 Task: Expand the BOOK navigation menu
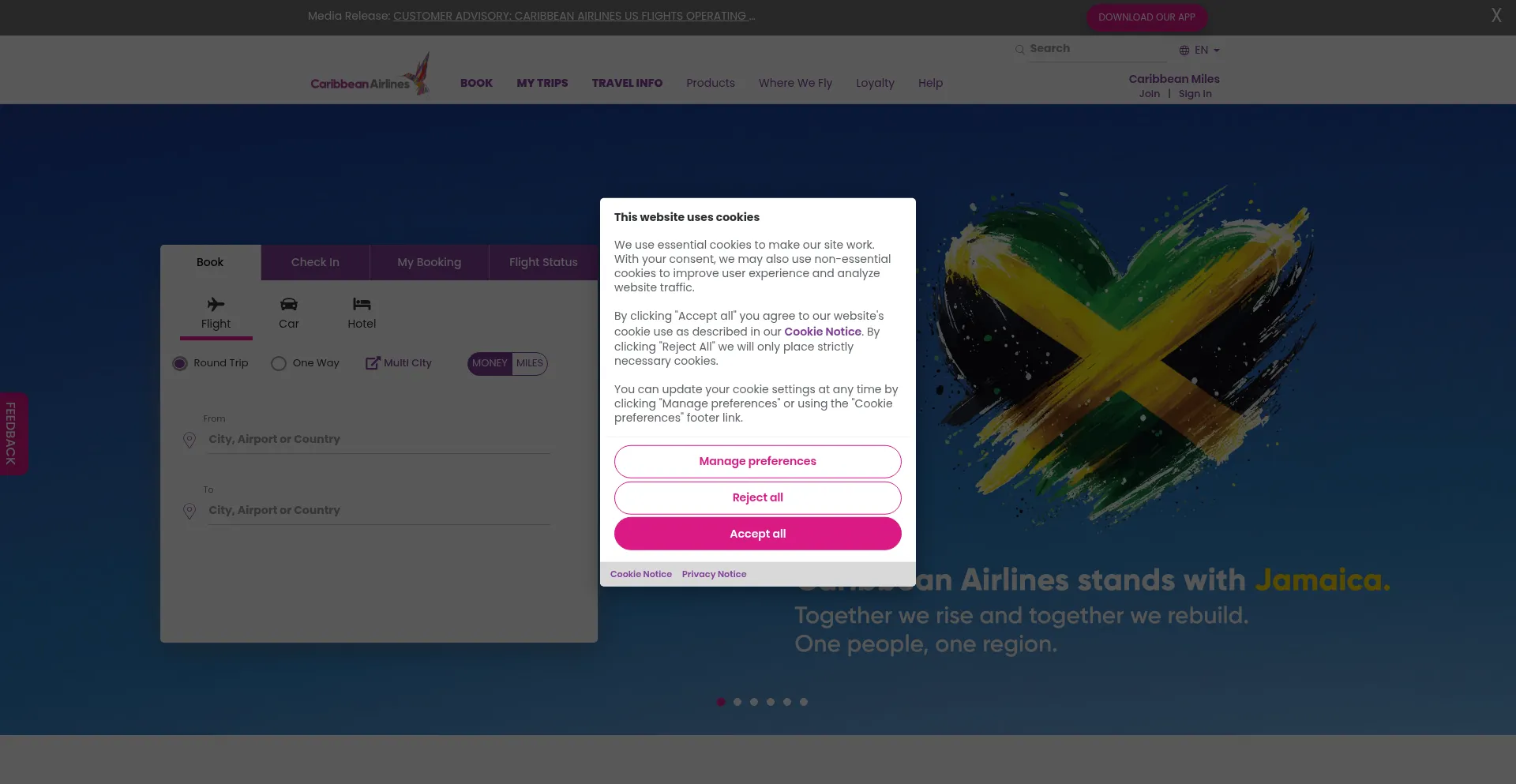(476, 83)
